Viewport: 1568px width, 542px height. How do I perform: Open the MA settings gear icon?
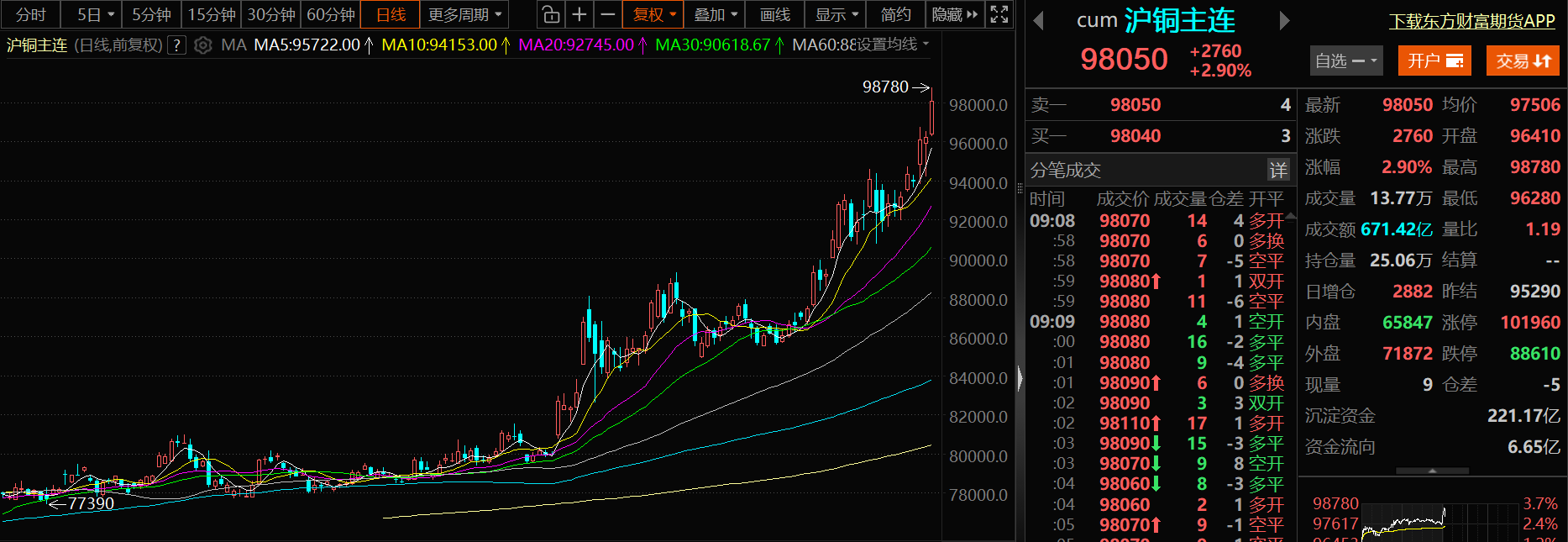(x=202, y=45)
